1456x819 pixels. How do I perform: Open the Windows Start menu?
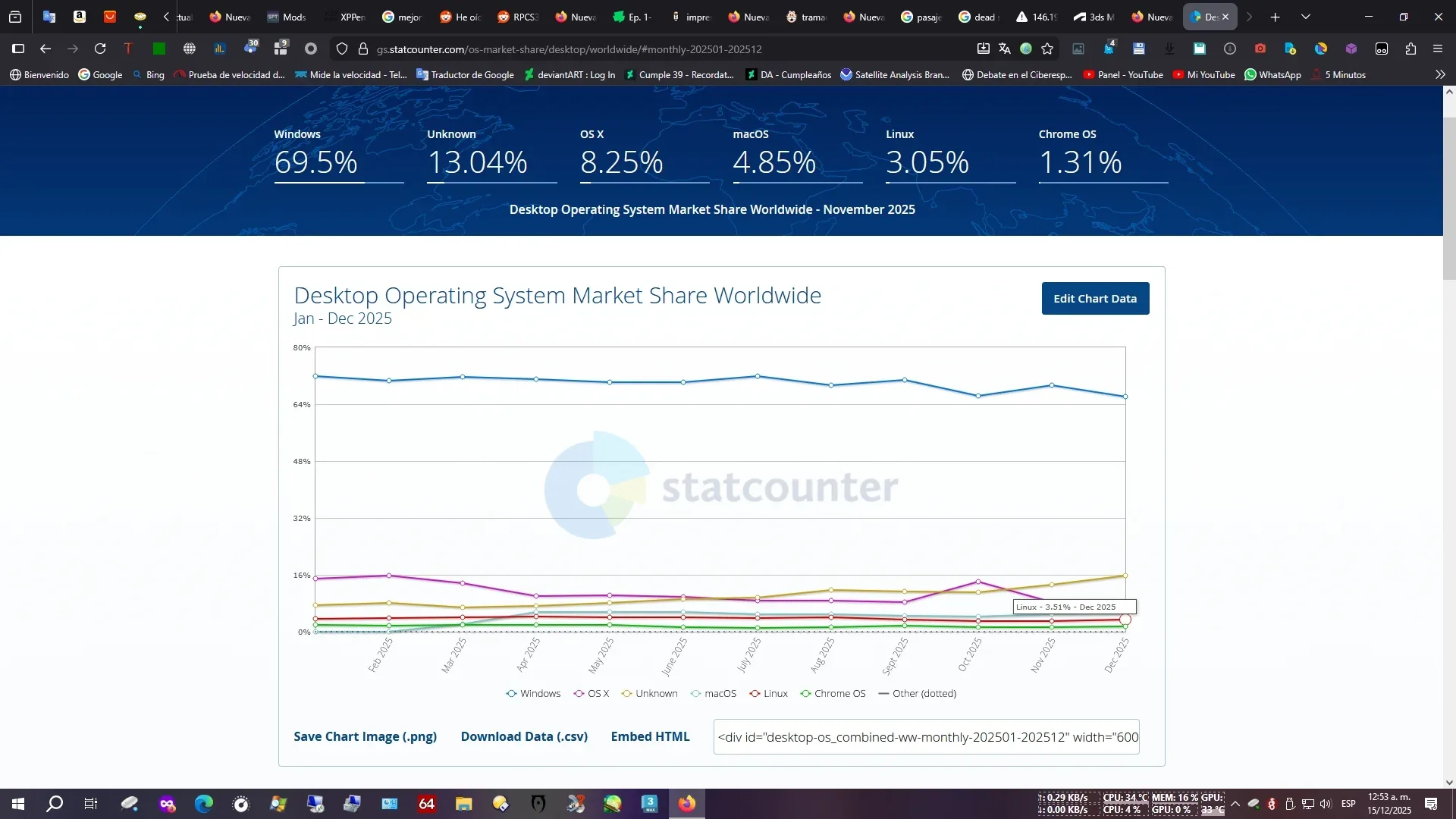(x=18, y=804)
